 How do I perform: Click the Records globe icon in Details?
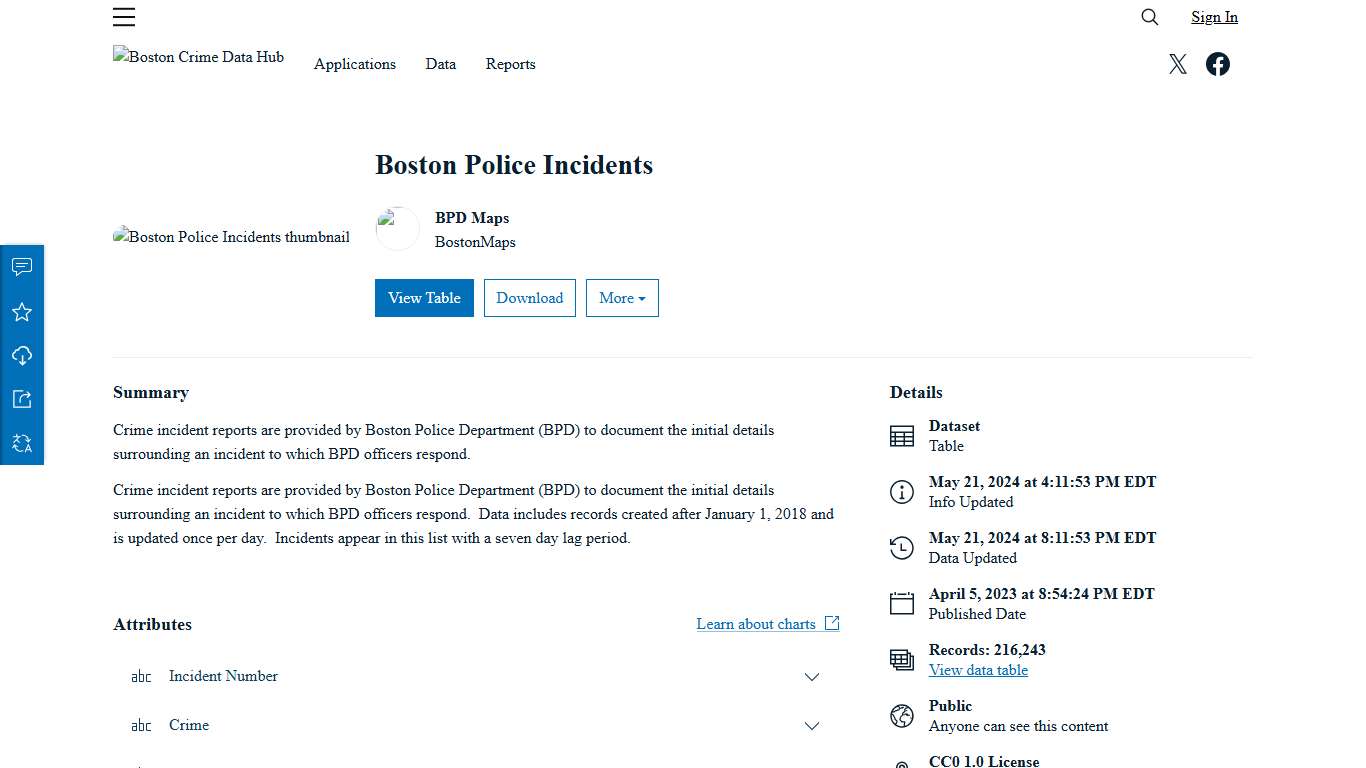(x=901, y=660)
